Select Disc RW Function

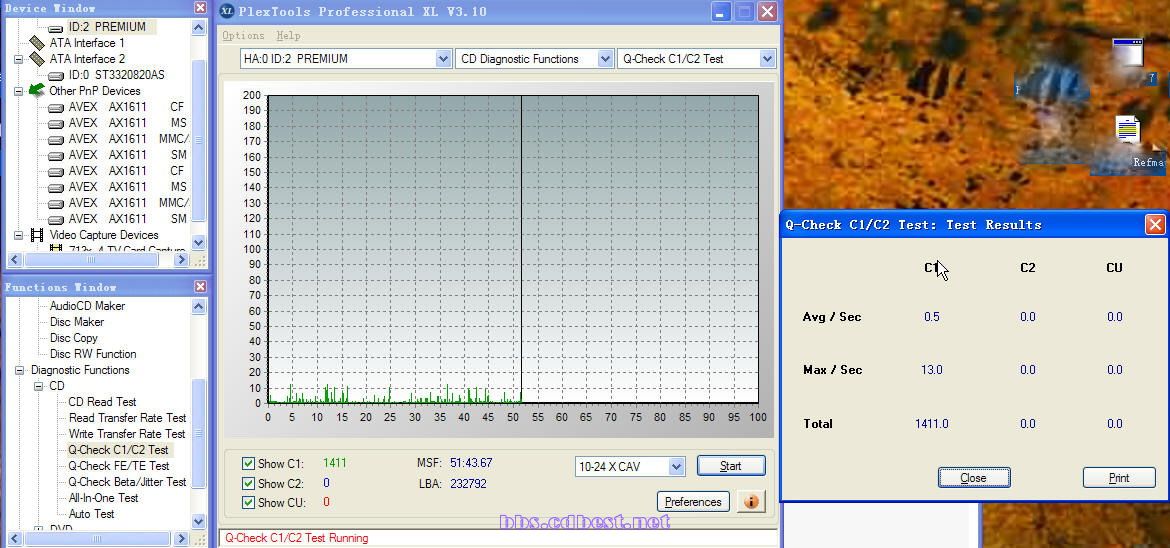click(x=93, y=354)
